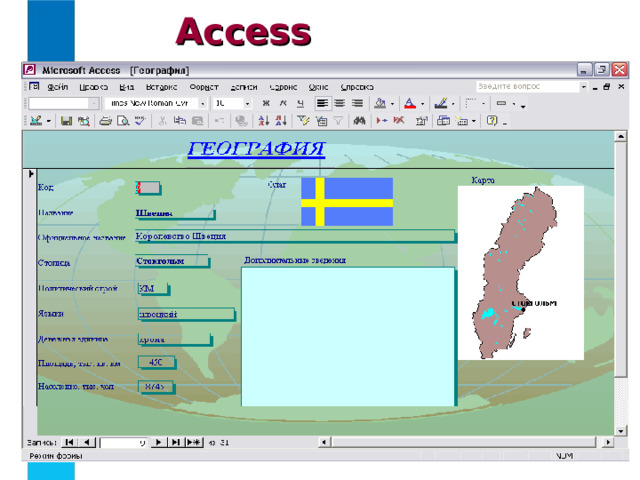
Task: Click the form control icon left of Файл
Action: [x=34, y=87]
